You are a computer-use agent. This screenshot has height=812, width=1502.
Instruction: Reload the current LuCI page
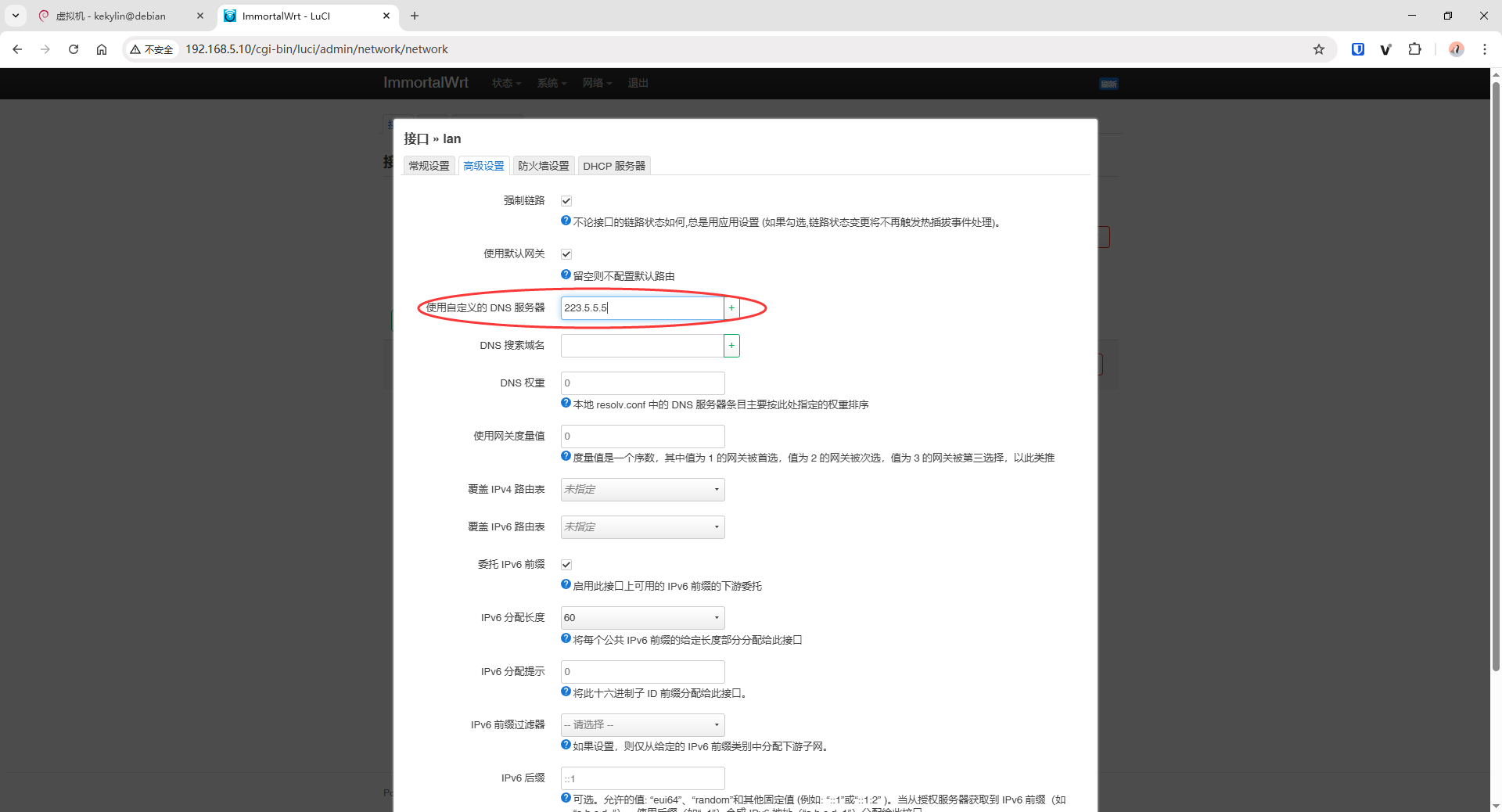click(74, 49)
